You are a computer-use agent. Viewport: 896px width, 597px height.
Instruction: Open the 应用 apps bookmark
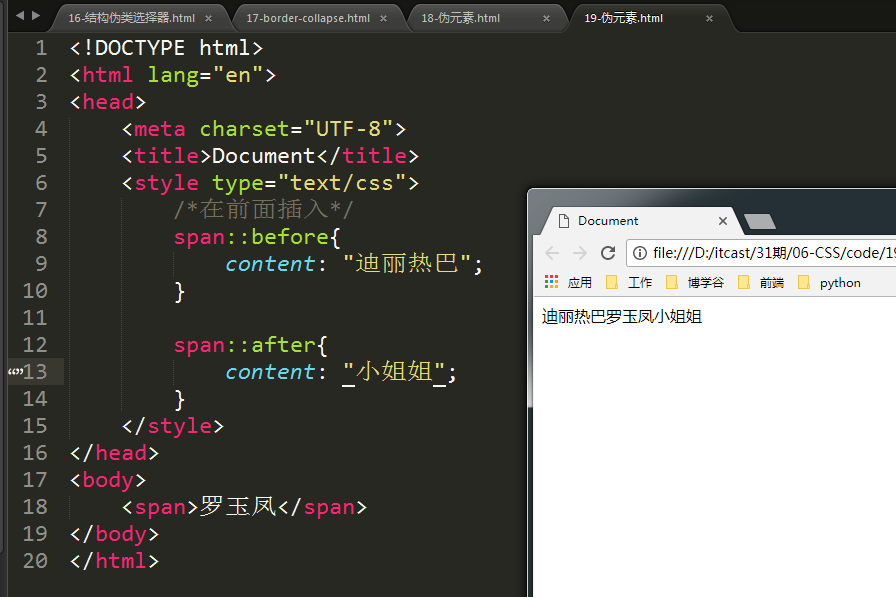point(569,282)
